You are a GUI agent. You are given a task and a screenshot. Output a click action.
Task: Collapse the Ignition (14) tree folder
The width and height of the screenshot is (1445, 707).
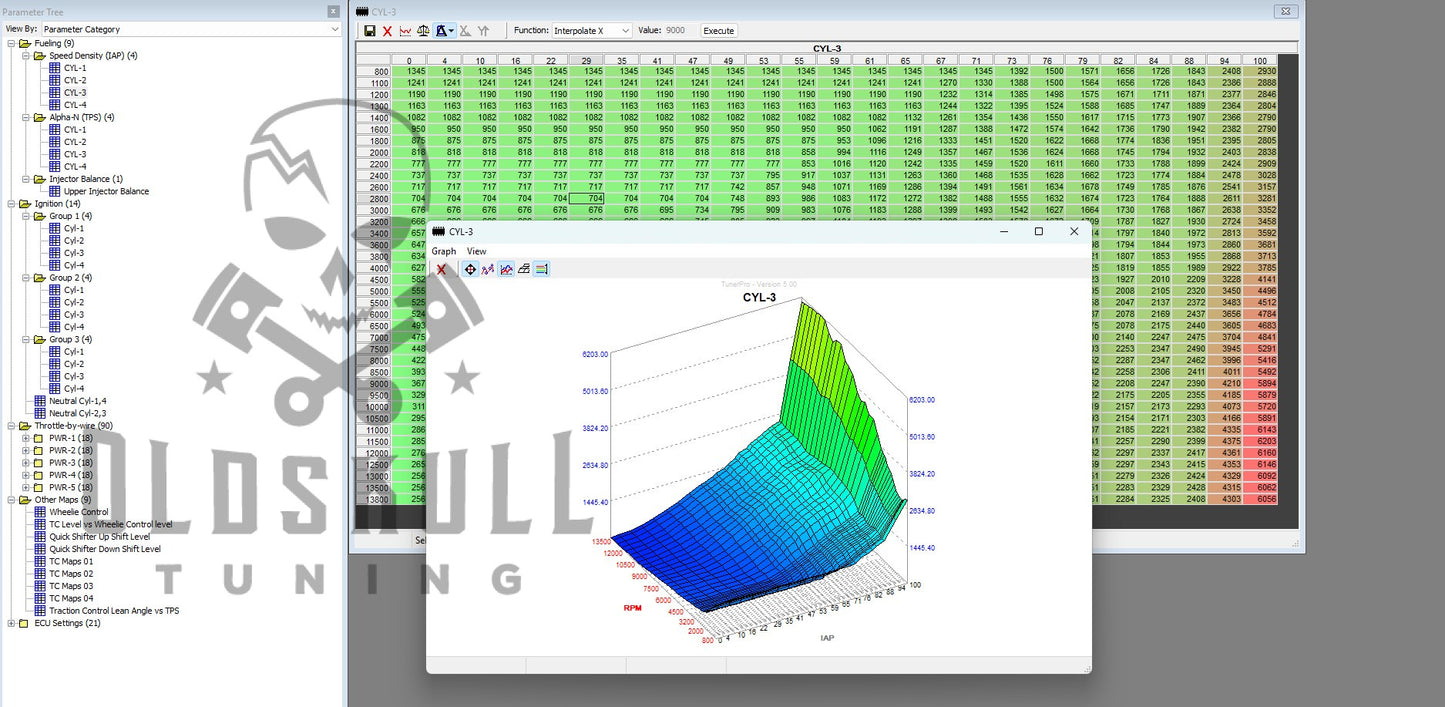11,204
